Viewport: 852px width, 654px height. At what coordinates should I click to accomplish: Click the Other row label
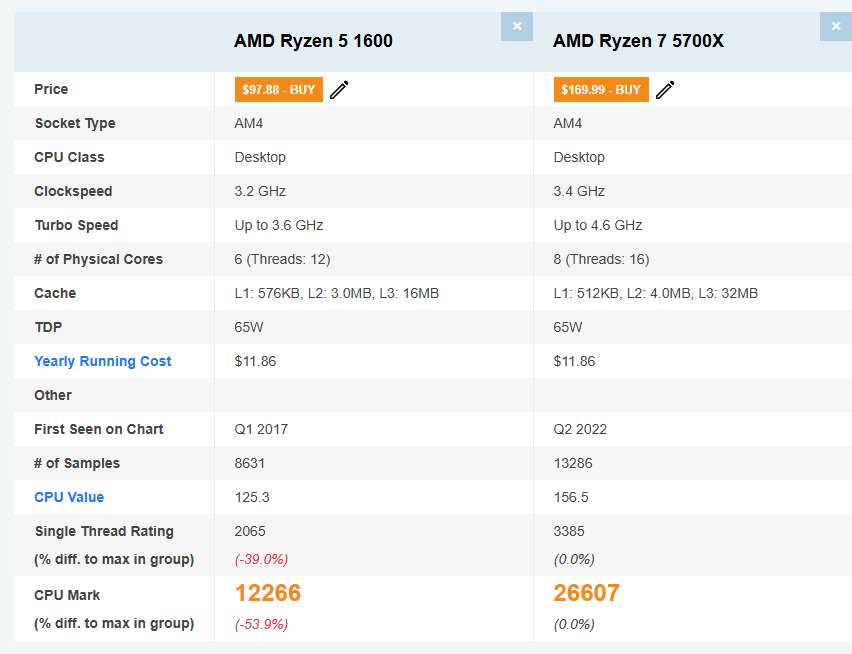coord(53,395)
